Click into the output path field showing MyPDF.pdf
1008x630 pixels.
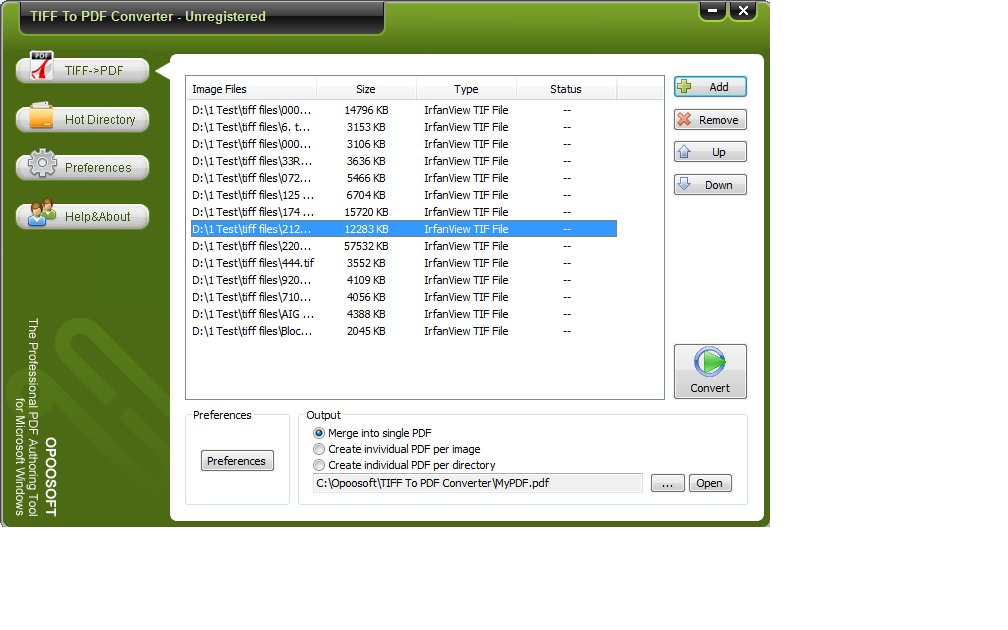477,483
